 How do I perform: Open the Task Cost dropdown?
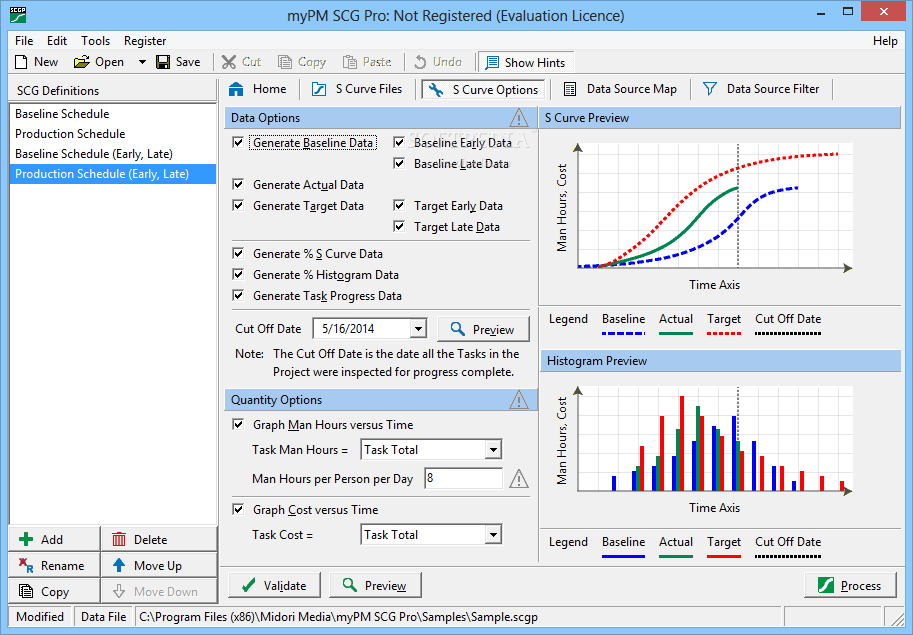[x=493, y=534]
